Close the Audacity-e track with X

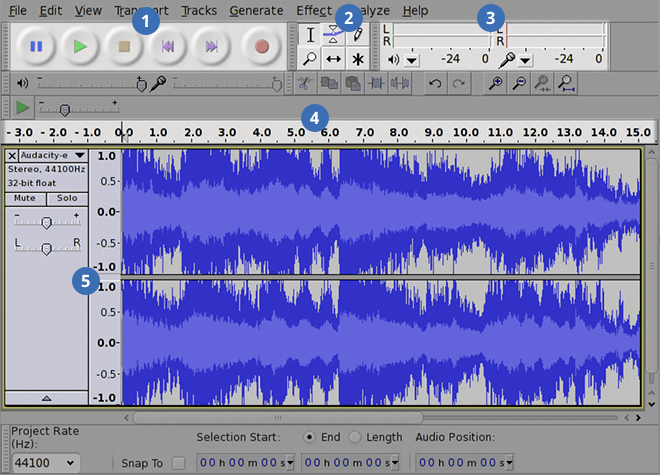tap(12, 156)
